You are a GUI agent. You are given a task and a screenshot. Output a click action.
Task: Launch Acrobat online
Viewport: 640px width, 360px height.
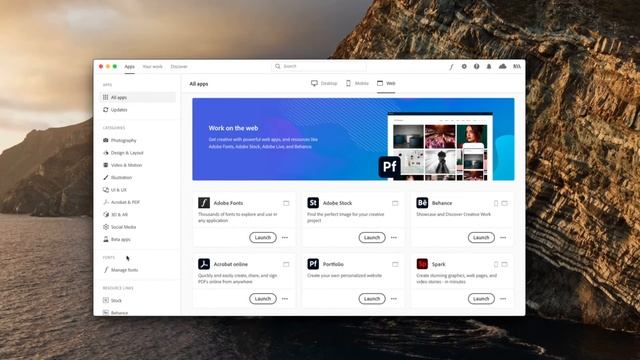coord(263,299)
